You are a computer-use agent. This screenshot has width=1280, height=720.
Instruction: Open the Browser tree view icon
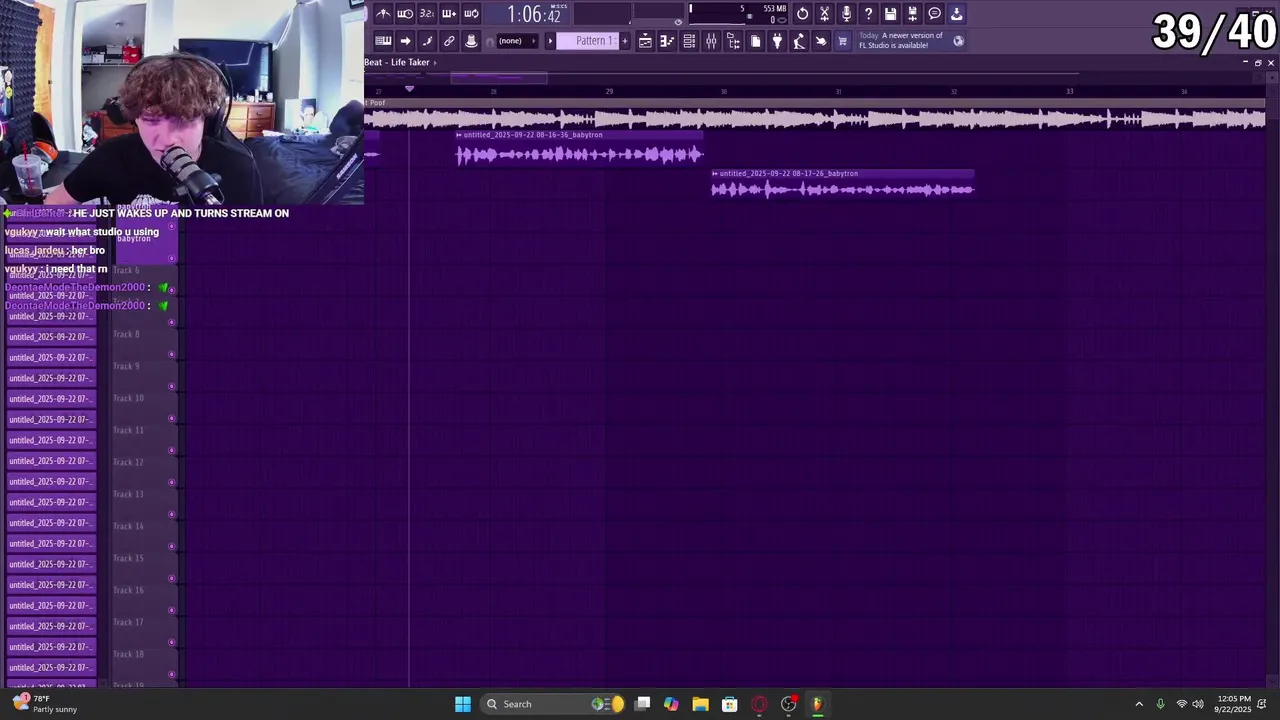tap(733, 41)
